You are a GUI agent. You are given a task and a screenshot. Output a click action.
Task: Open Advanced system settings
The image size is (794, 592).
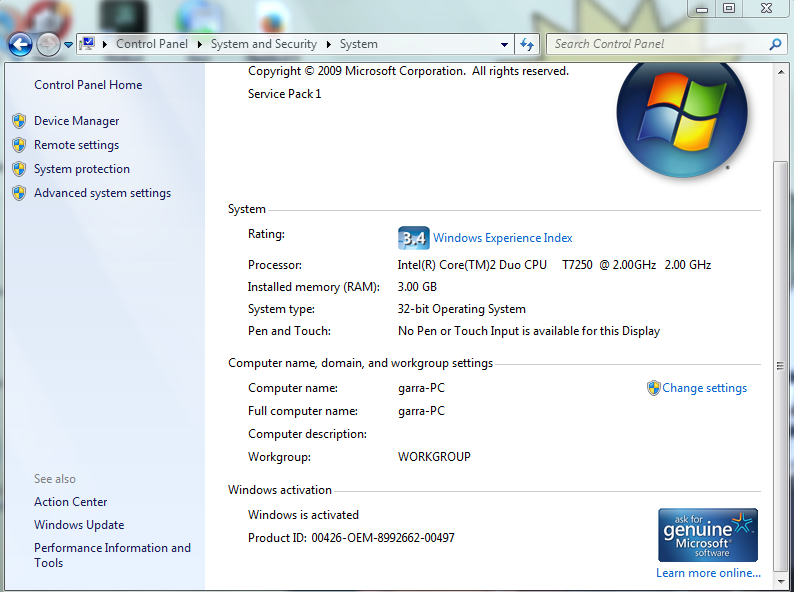pyautogui.click(x=102, y=193)
